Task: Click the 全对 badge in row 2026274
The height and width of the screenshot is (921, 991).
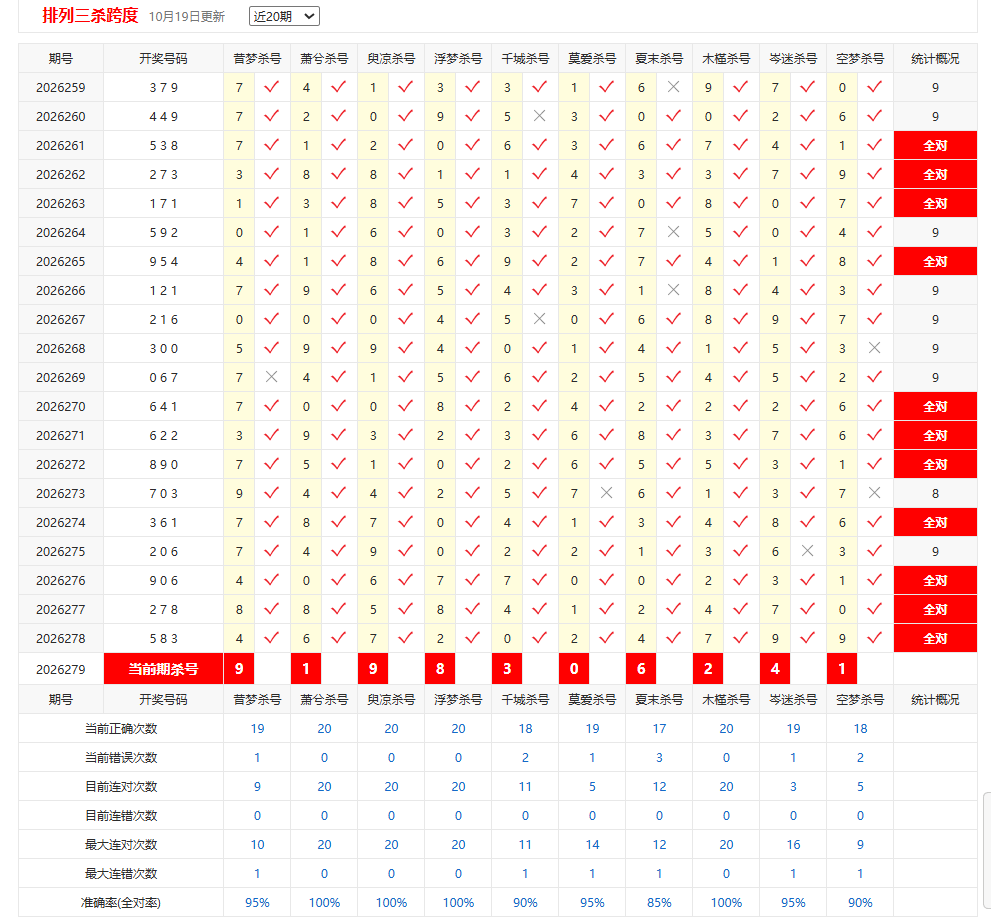Action: click(x=935, y=523)
